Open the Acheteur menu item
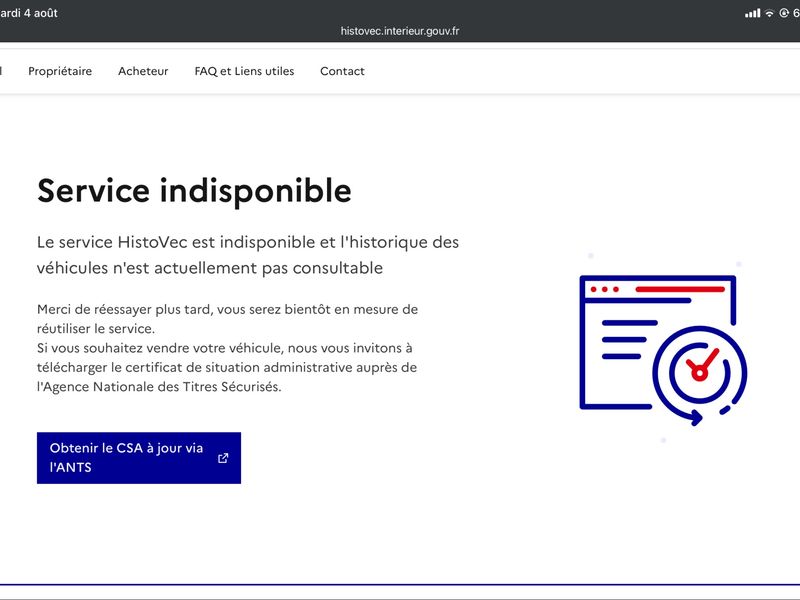Image resolution: width=800 pixels, height=600 pixels. pos(143,71)
